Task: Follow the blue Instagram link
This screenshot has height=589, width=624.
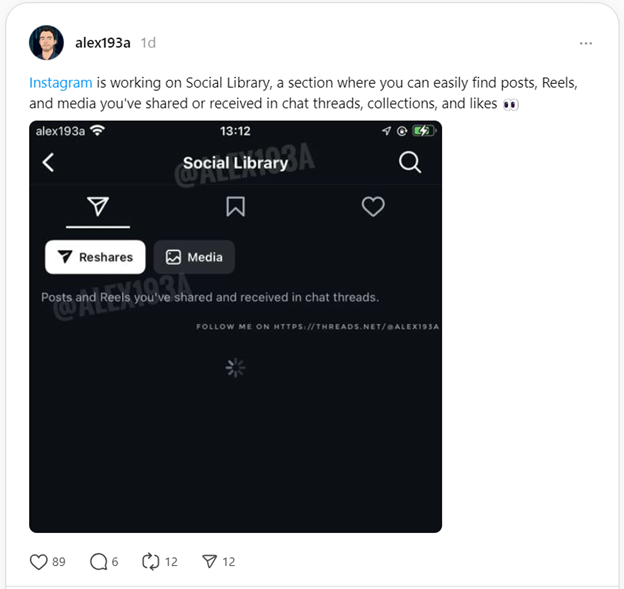Action: tap(61, 83)
